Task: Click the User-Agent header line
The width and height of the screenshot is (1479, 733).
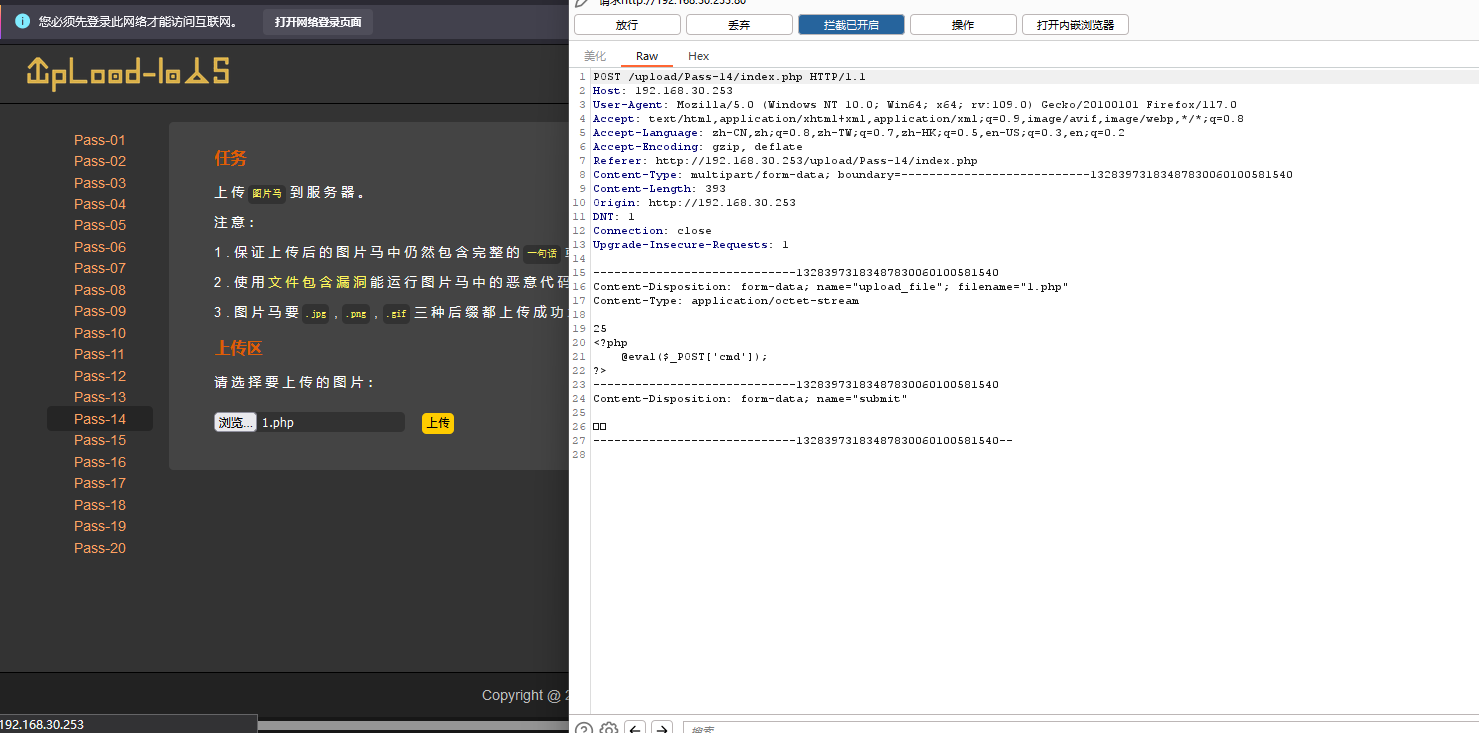Action: (915, 105)
